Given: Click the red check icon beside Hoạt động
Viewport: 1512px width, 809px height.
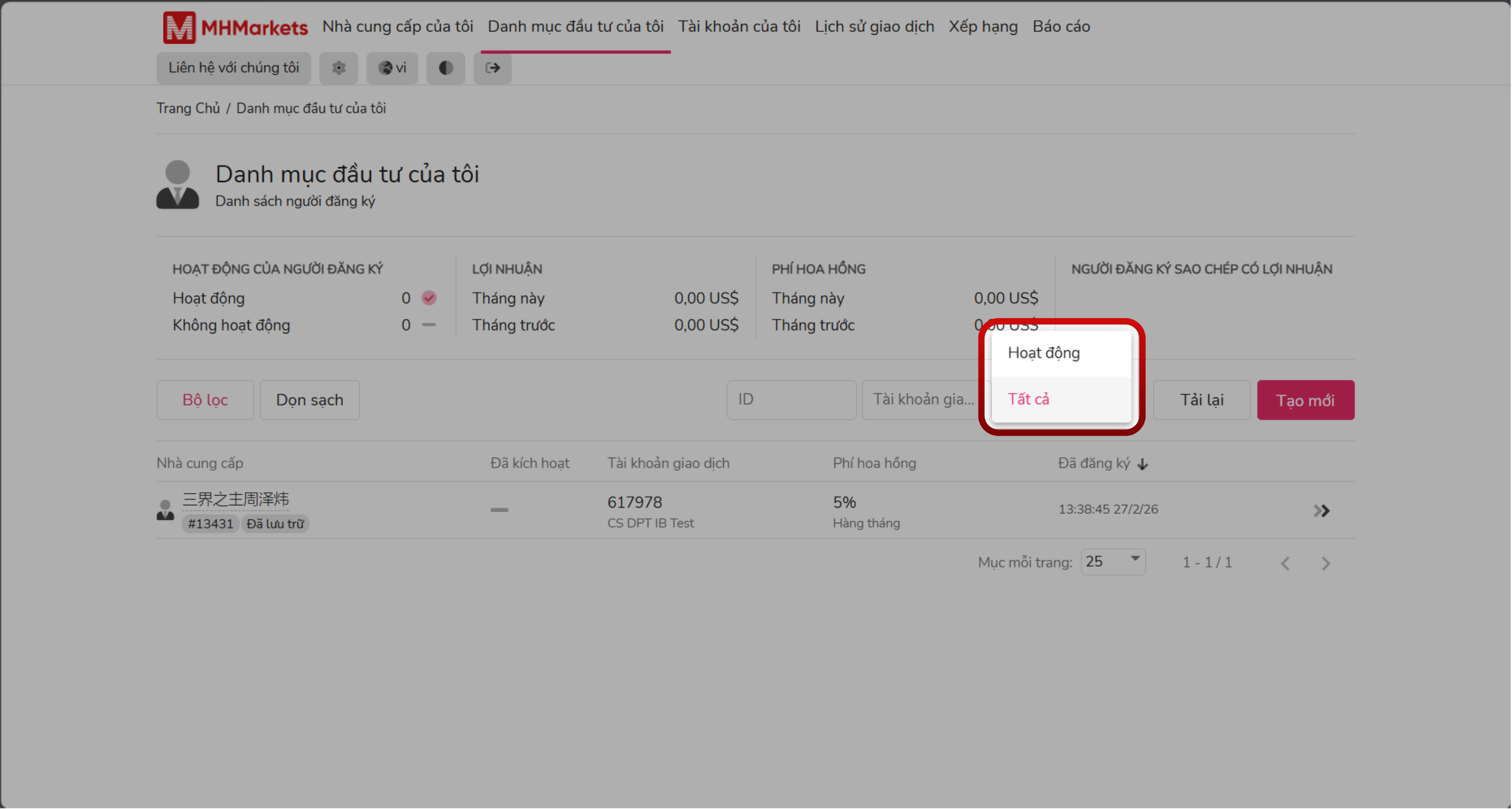Looking at the screenshot, I should tap(429, 298).
